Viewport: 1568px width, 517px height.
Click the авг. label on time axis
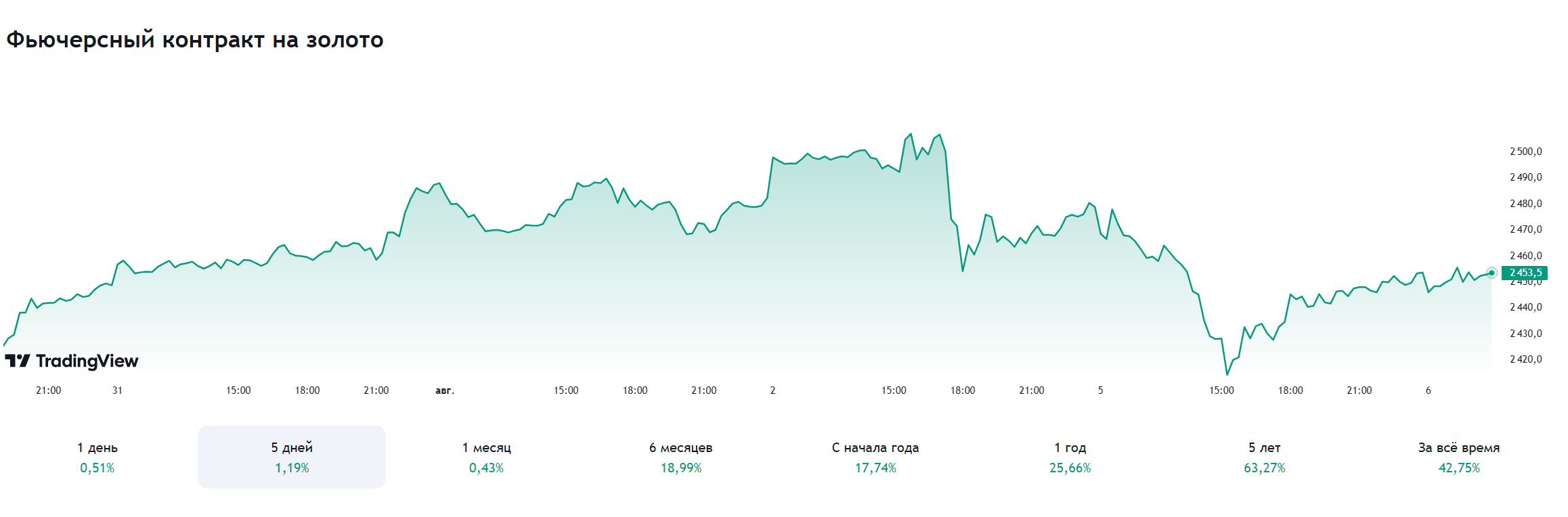click(445, 390)
